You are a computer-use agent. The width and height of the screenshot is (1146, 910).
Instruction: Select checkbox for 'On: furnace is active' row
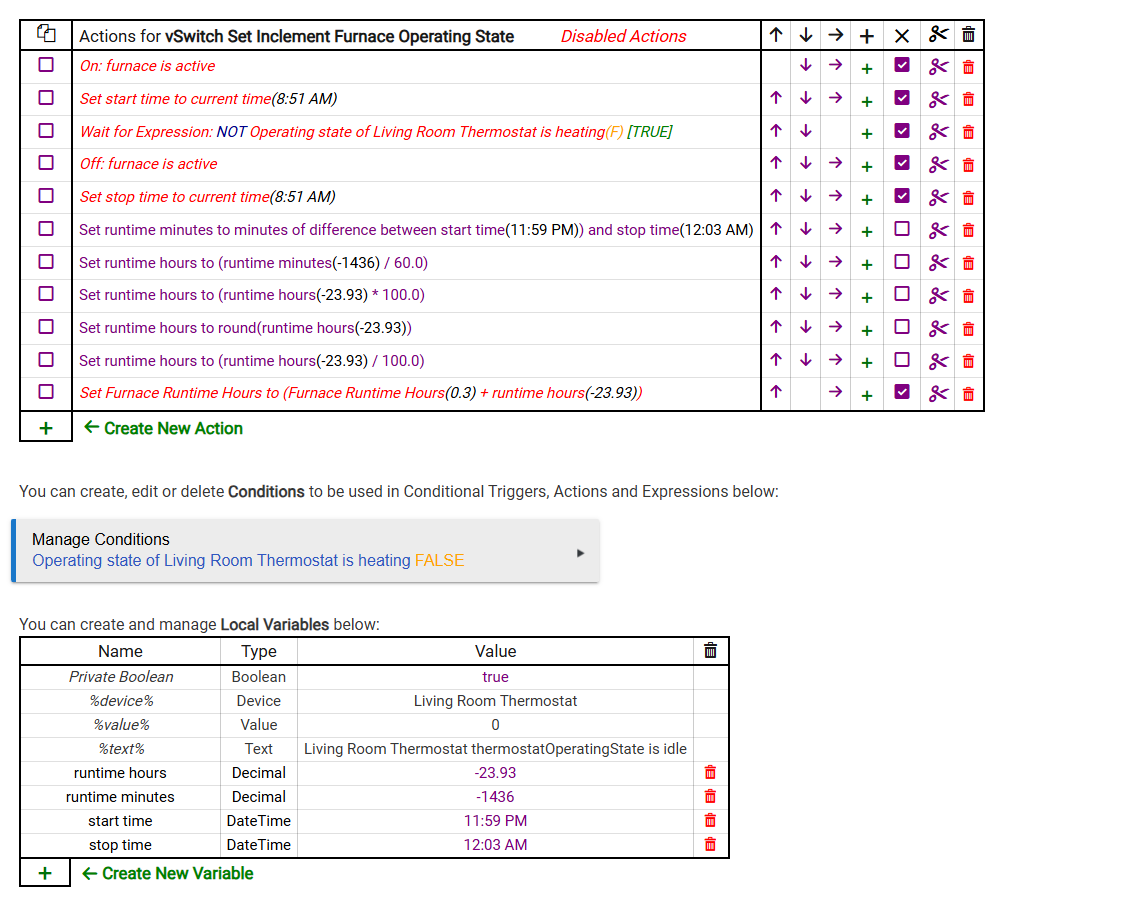point(46,65)
